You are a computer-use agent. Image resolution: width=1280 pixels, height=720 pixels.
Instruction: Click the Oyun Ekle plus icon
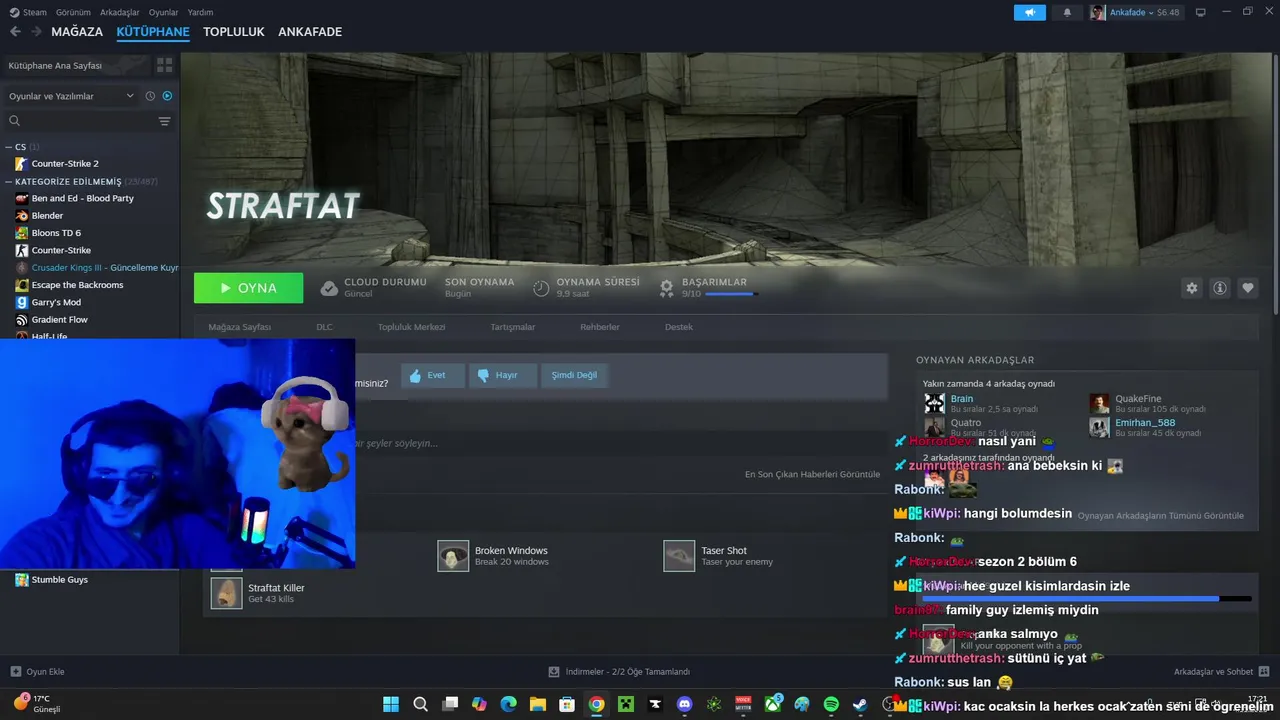(15, 672)
